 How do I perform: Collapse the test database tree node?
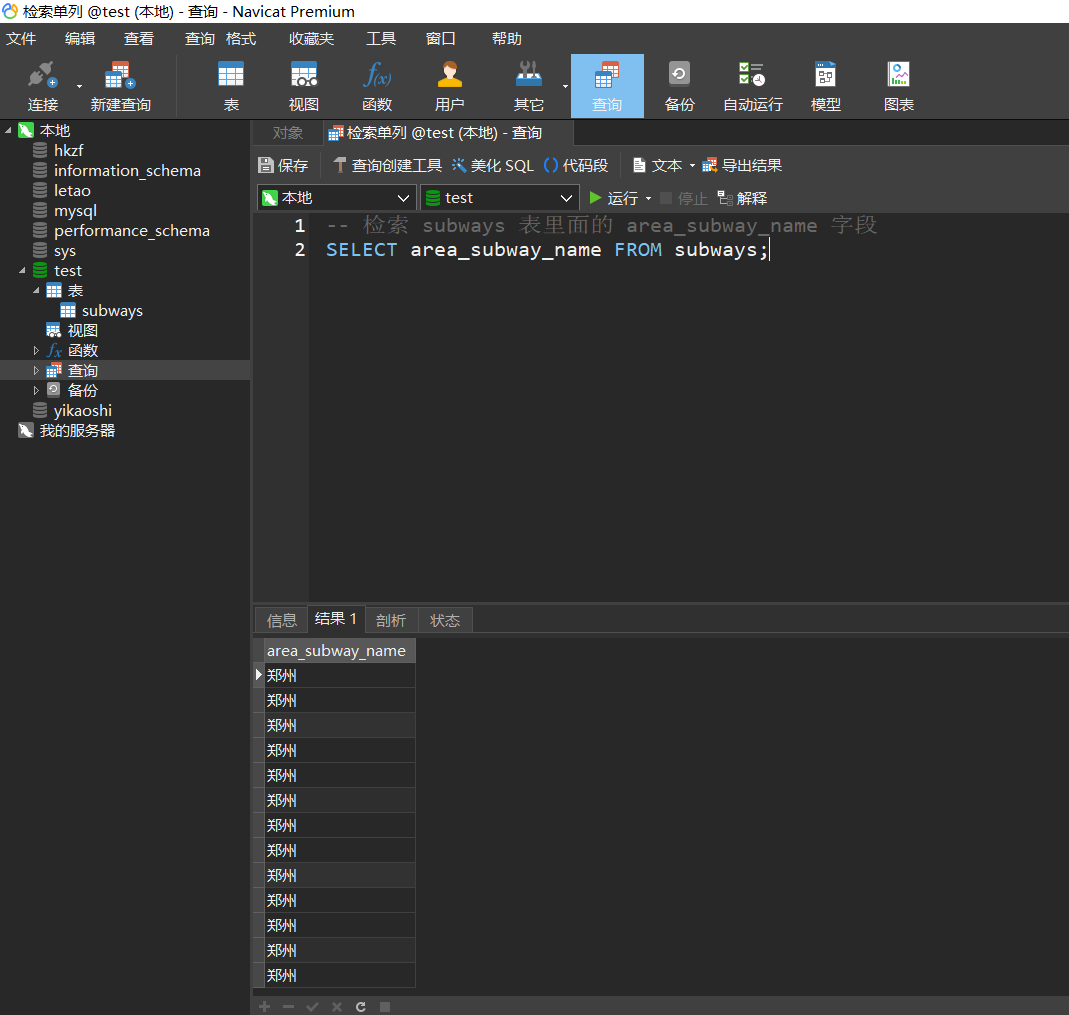[x=23, y=271]
